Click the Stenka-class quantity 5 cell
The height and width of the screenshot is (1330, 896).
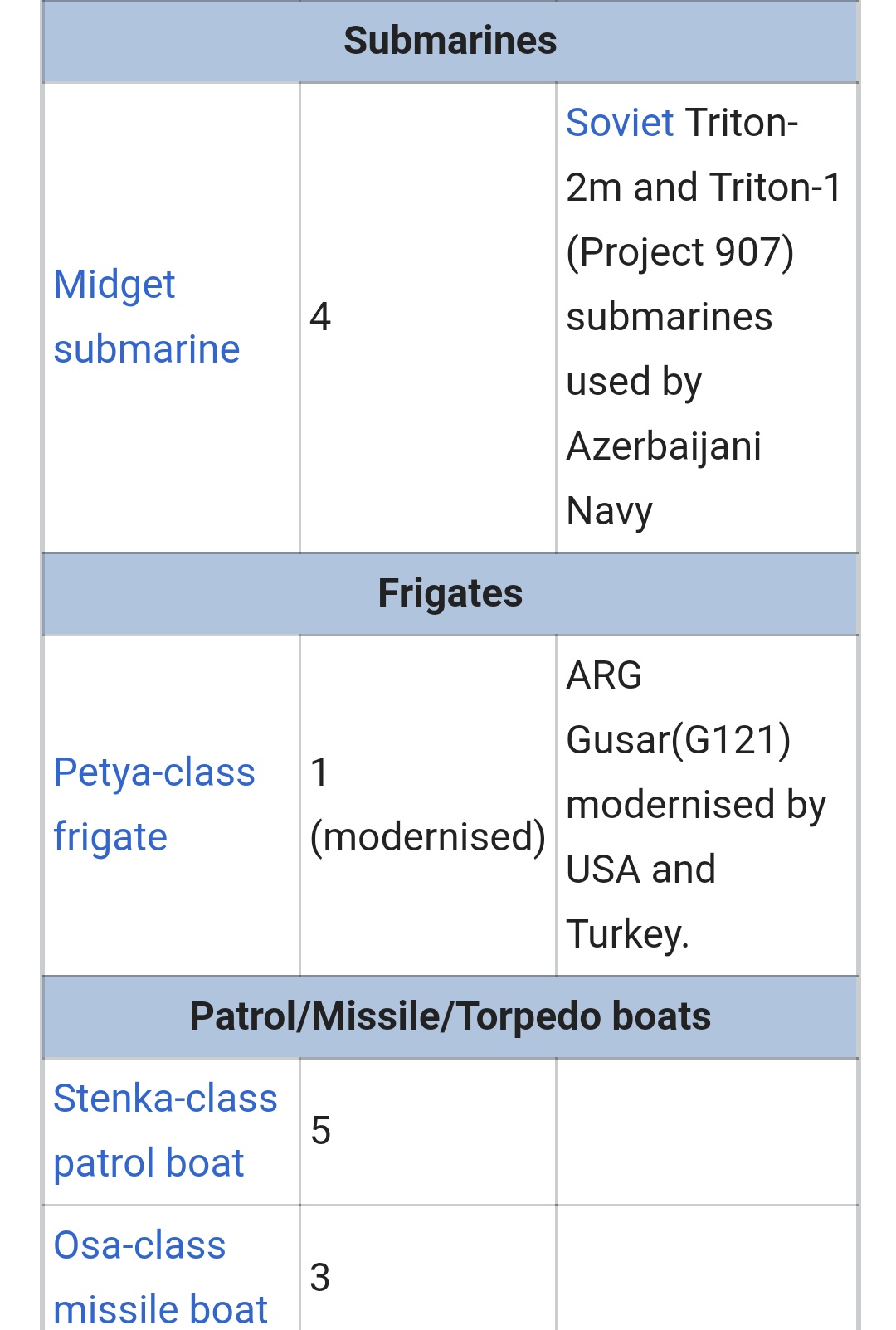click(x=320, y=1131)
